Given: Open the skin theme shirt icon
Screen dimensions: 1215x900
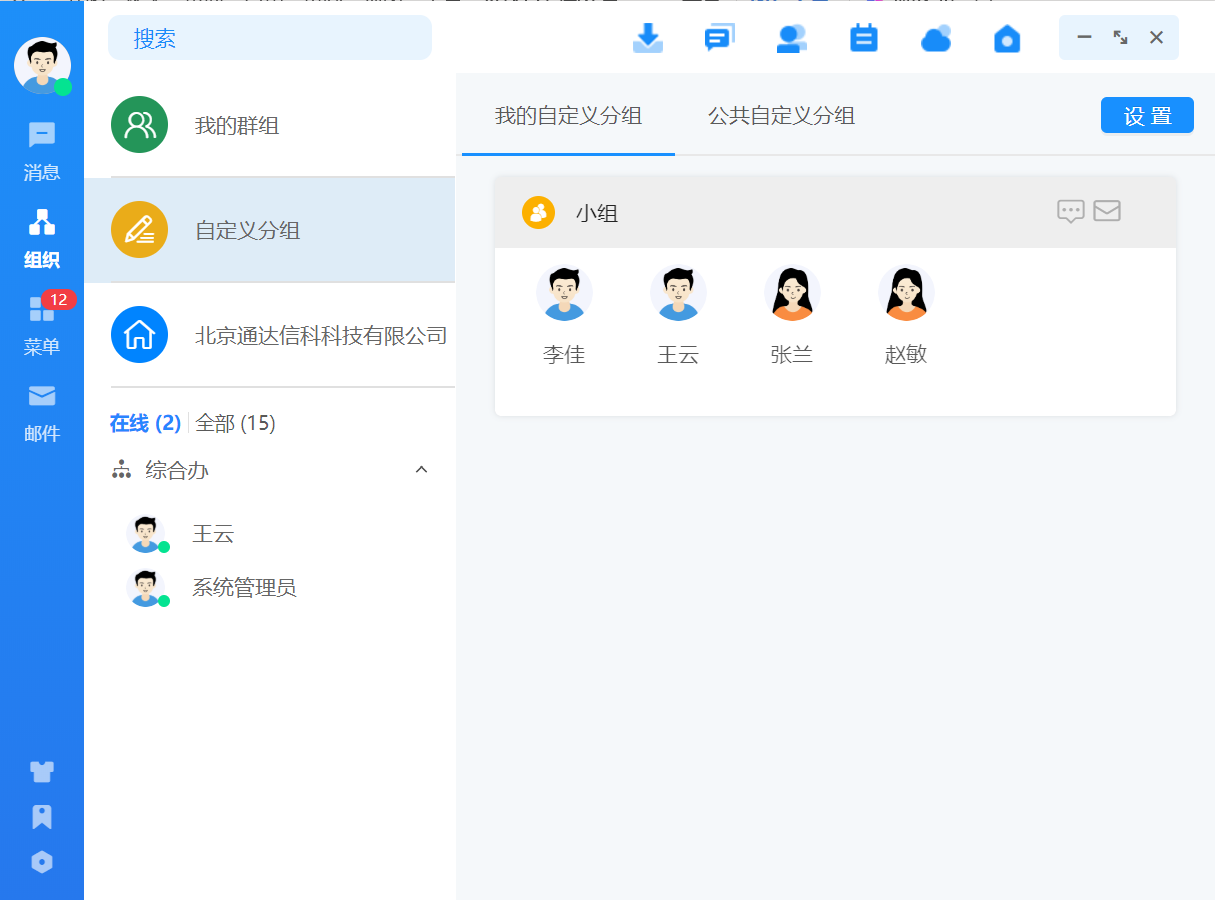Looking at the screenshot, I should coord(42,771).
